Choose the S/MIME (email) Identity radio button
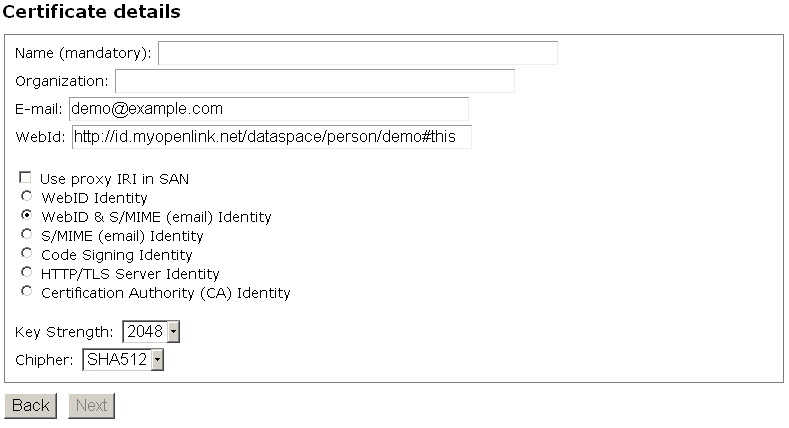The height and width of the screenshot is (428, 789). click(26, 235)
